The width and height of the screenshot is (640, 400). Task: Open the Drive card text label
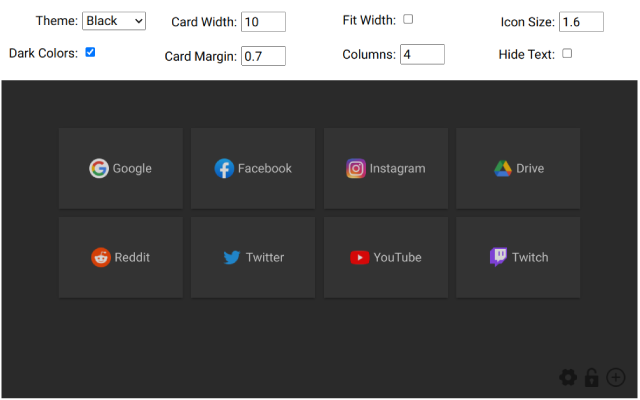coord(530,168)
